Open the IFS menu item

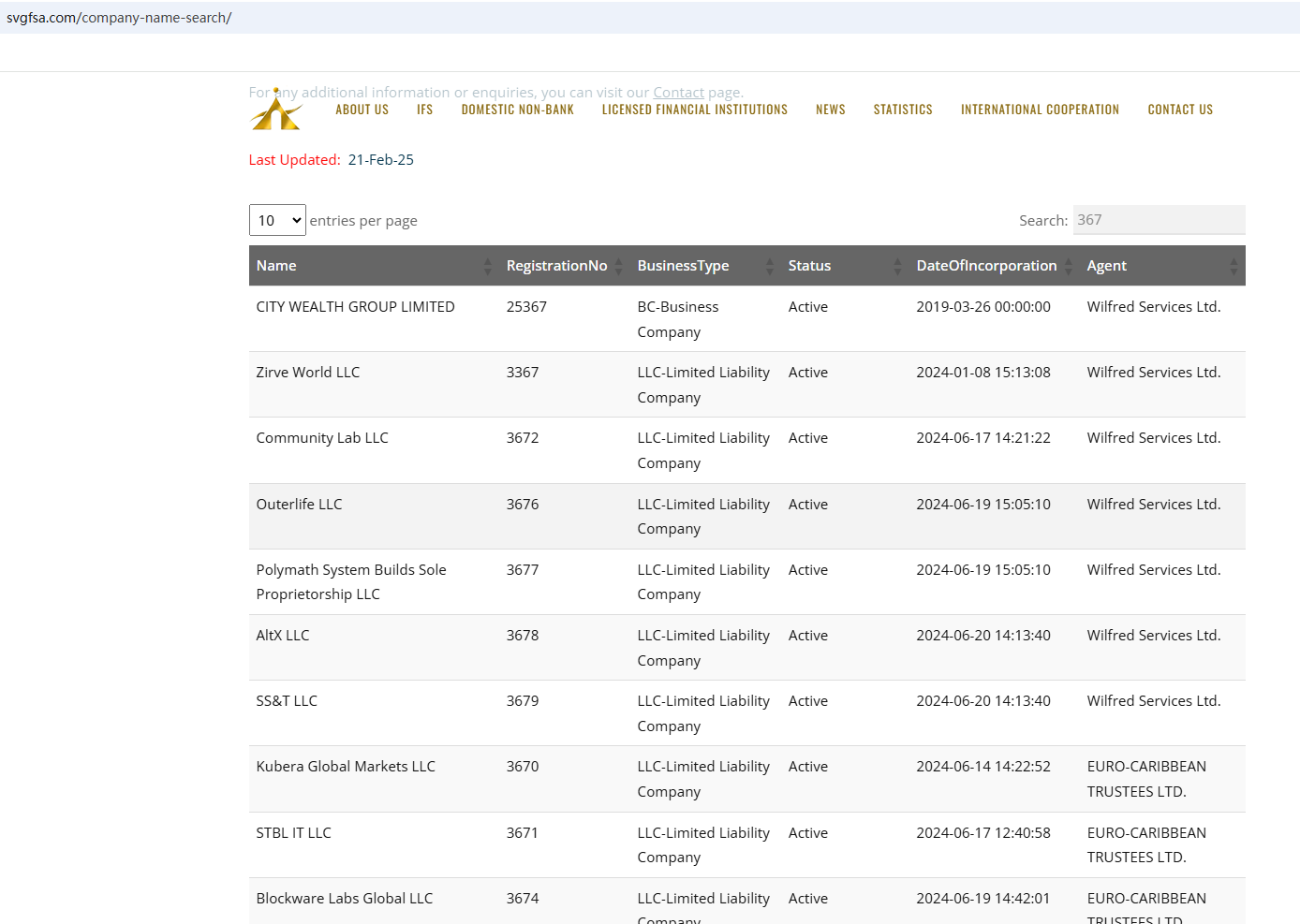[x=424, y=110]
